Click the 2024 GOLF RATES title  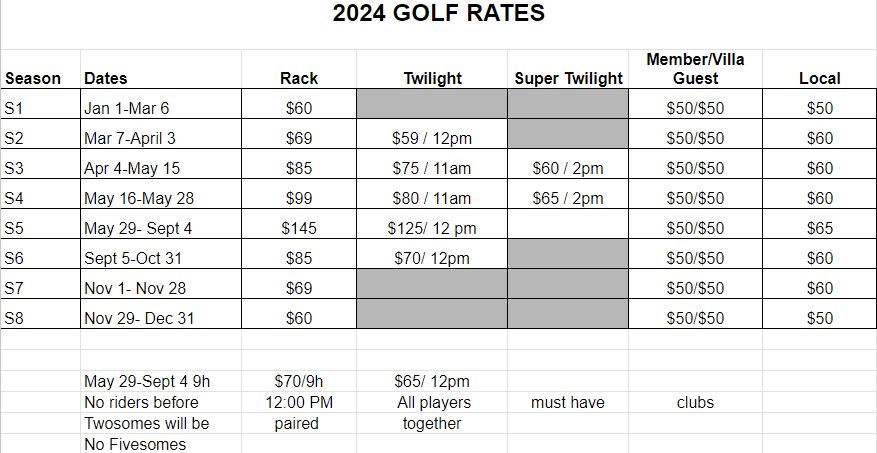(439, 14)
